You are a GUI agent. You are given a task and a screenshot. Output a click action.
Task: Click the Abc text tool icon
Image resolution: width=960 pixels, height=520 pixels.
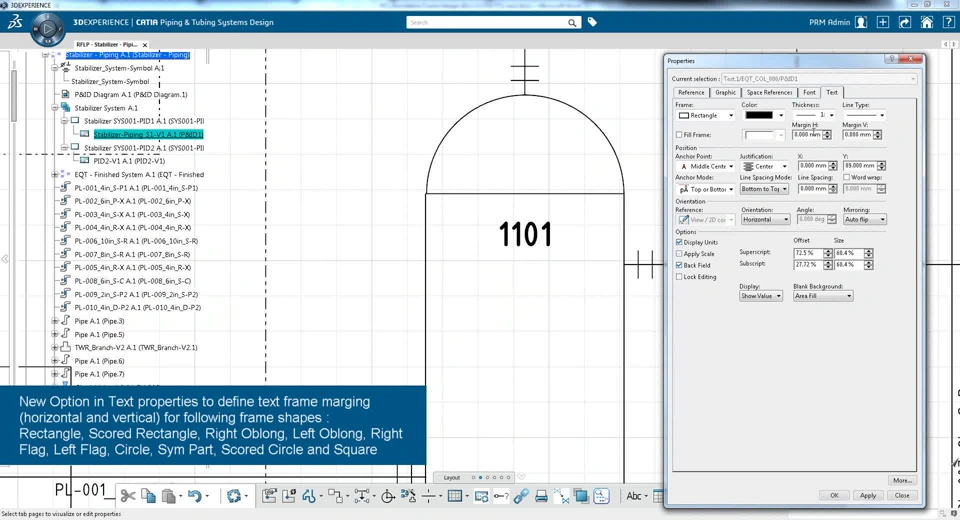pyautogui.click(x=634, y=496)
